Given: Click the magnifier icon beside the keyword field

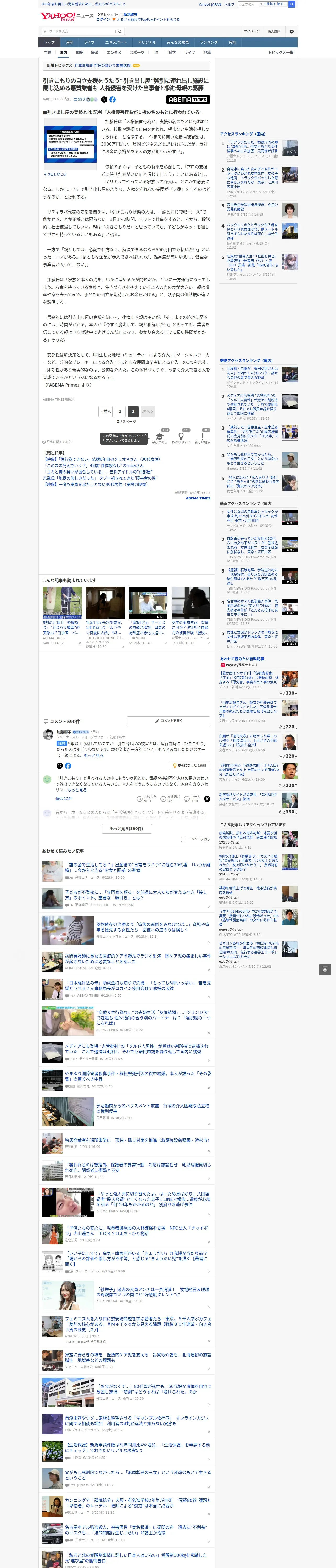Looking at the screenshot, I should [120, 31].
